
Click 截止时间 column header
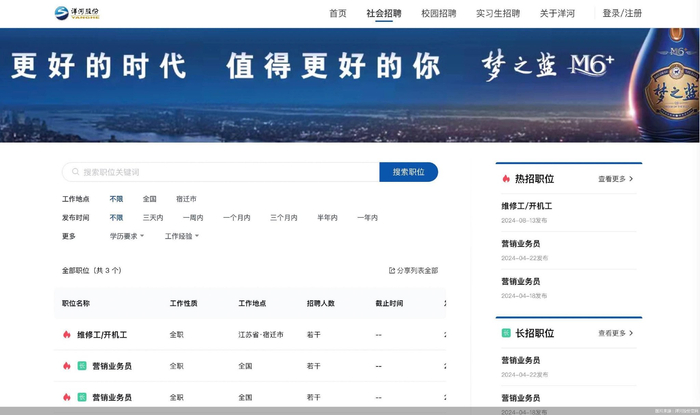389,303
